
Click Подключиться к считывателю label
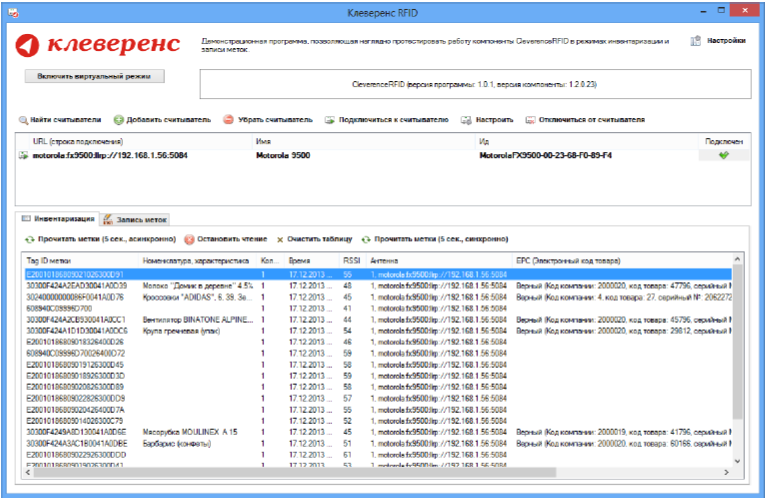[393, 119]
